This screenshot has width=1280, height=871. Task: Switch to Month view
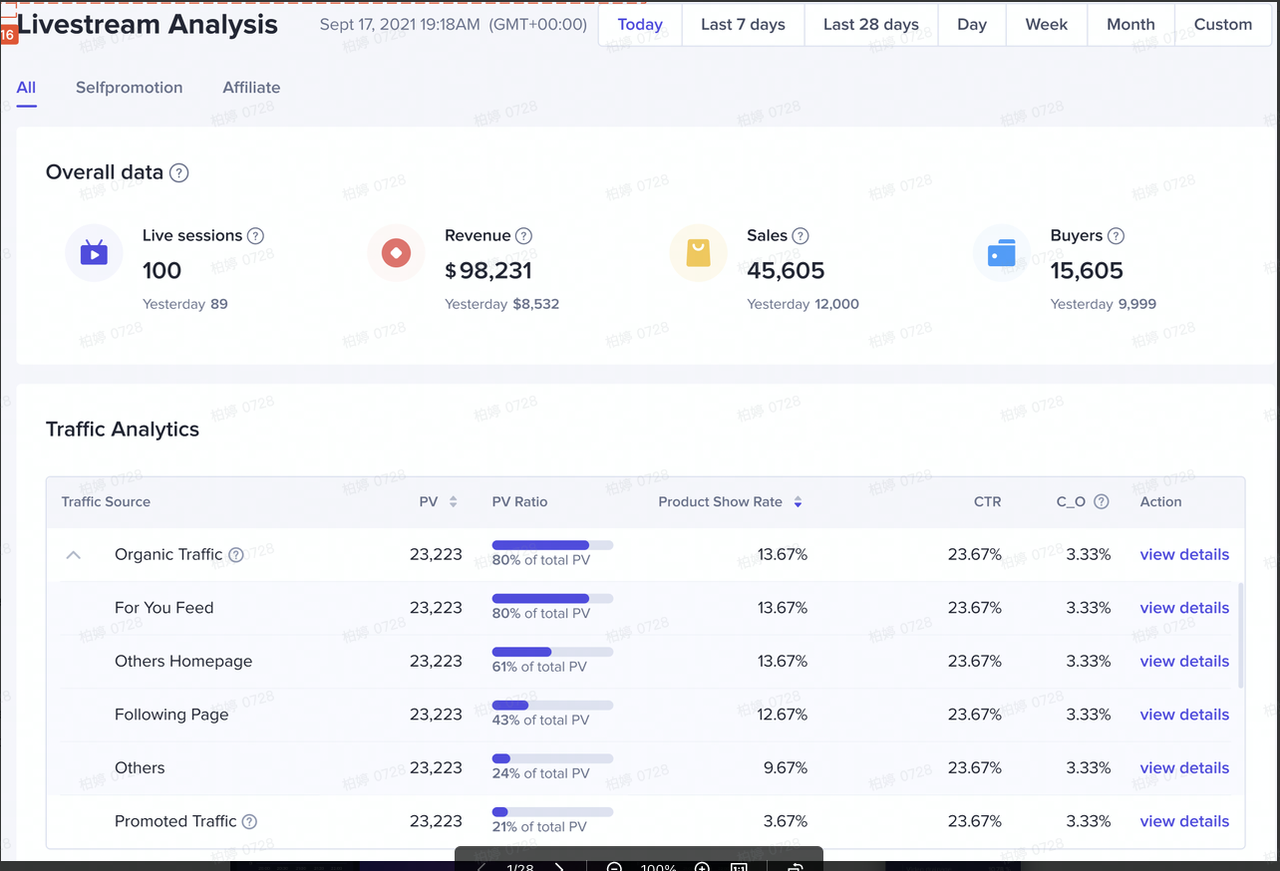[1131, 25]
